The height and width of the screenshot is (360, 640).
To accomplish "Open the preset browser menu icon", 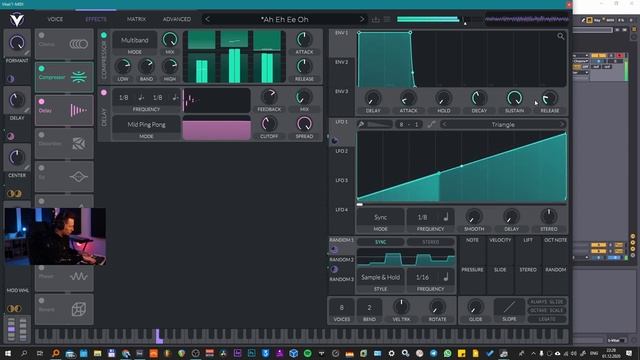I will [x=387, y=19].
